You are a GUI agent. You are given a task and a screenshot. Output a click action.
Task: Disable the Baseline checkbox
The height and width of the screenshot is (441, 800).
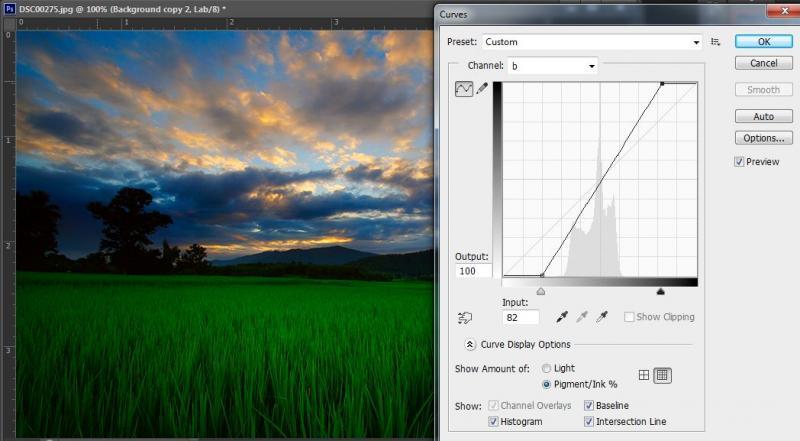coord(589,405)
